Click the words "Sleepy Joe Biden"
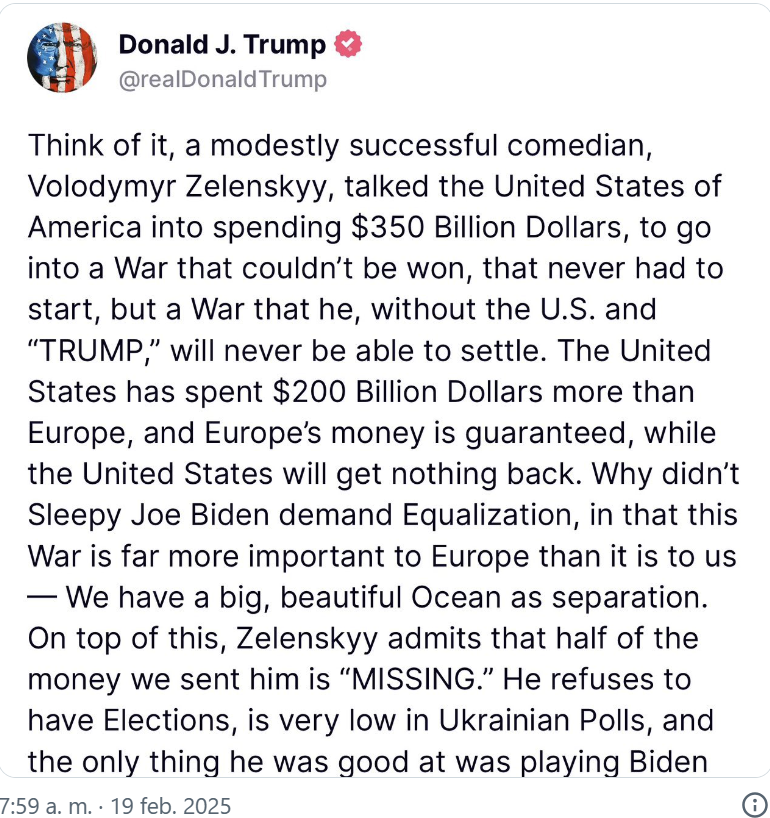Viewport: 770px width, 818px height. 148,515
